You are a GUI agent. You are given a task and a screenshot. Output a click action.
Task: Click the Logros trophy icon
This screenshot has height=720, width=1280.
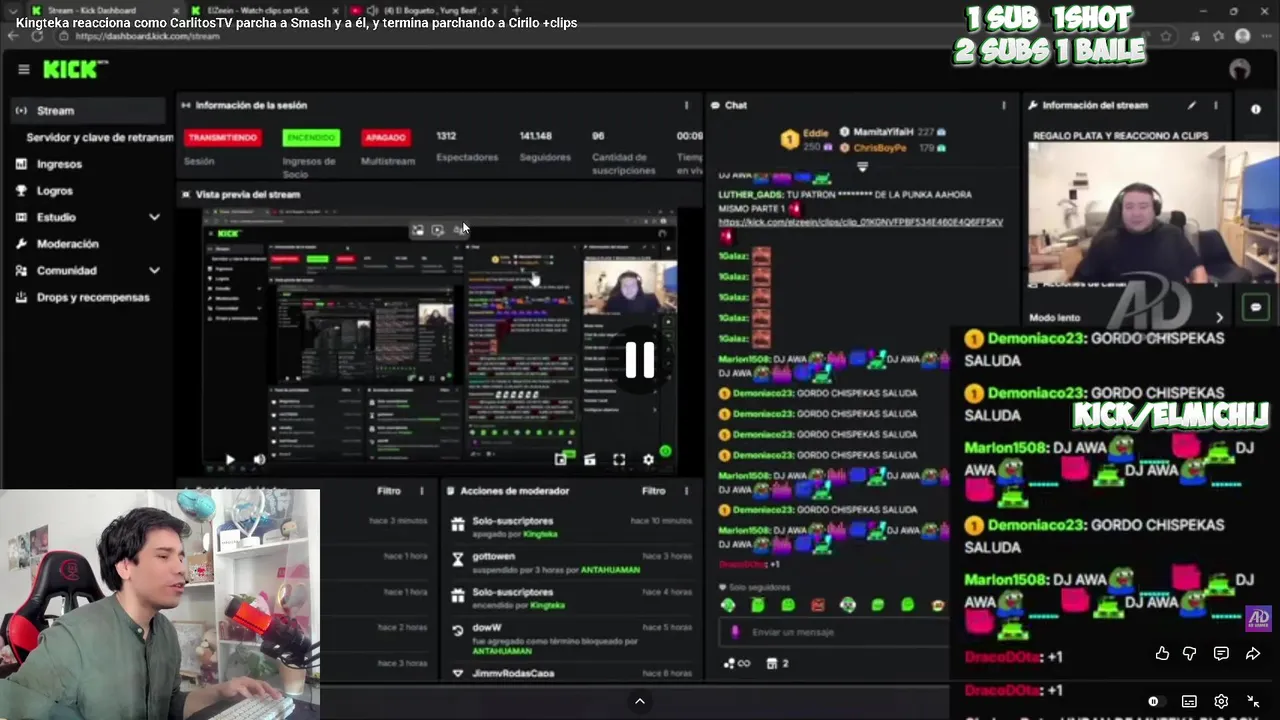click(x=21, y=190)
